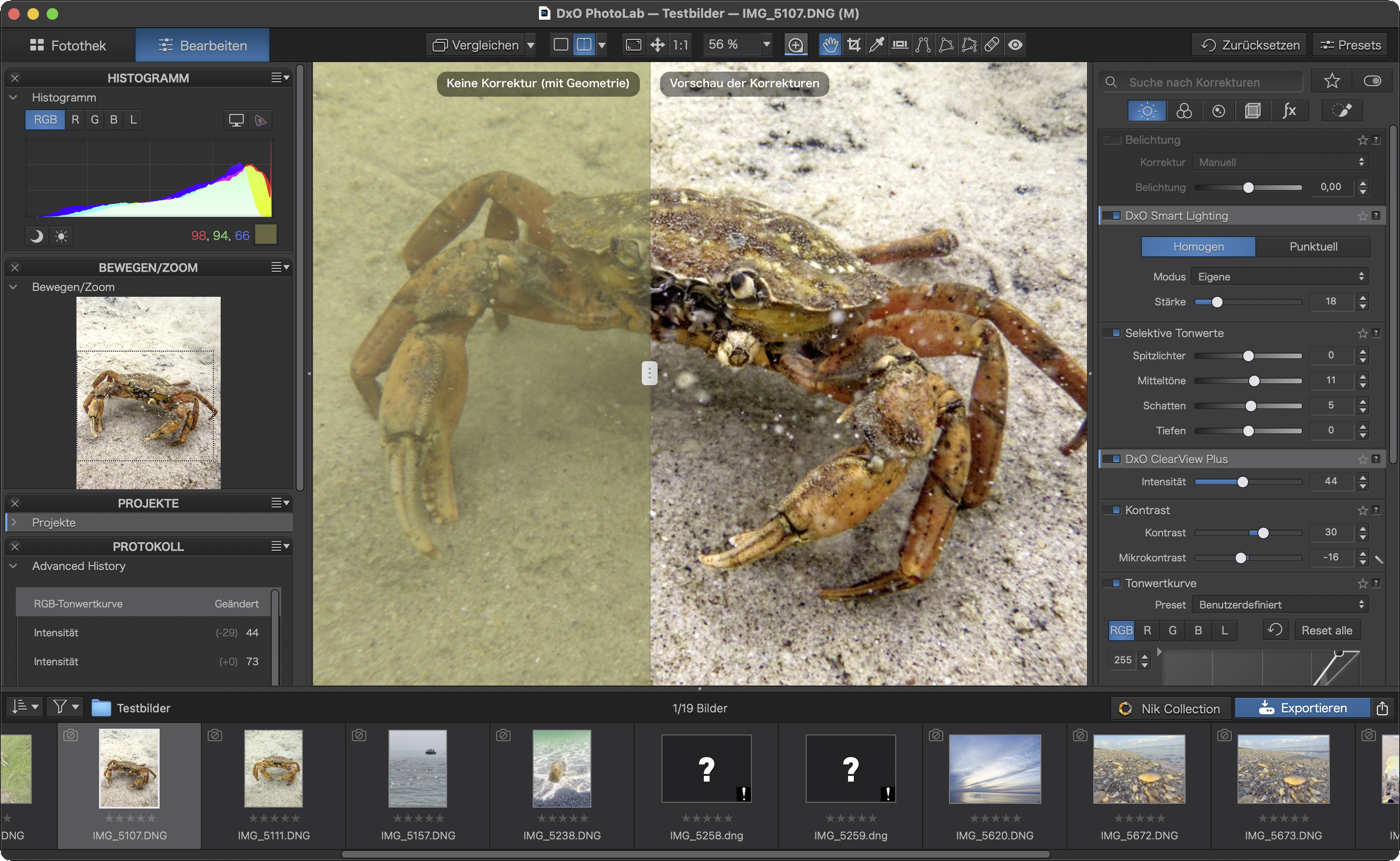Open the Color corrections palette icon
Image resolution: width=1400 pixels, height=861 pixels.
[x=1184, y=111]
